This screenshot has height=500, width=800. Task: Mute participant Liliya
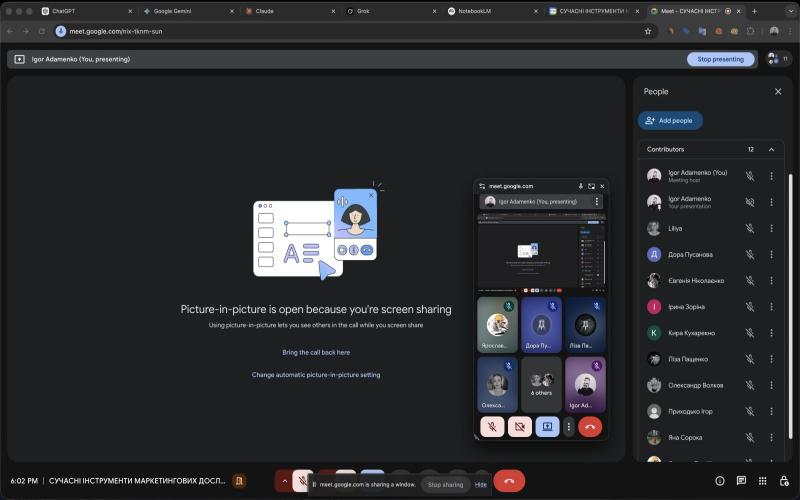[750, 228]
